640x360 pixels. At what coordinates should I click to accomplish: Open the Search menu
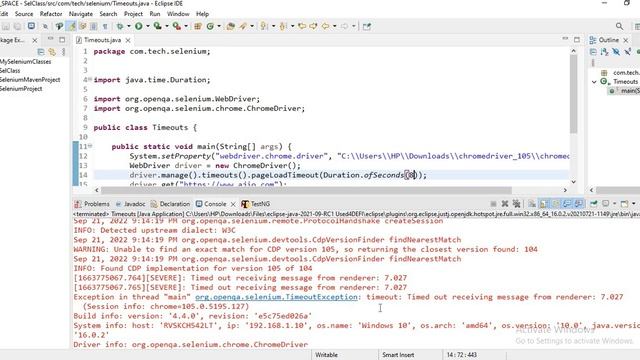108,14
